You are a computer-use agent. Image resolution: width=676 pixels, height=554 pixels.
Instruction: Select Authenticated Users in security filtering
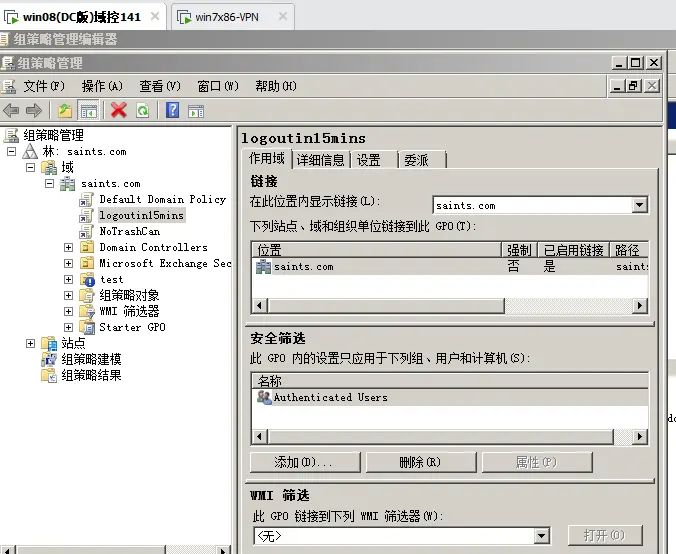click(450, 397)
